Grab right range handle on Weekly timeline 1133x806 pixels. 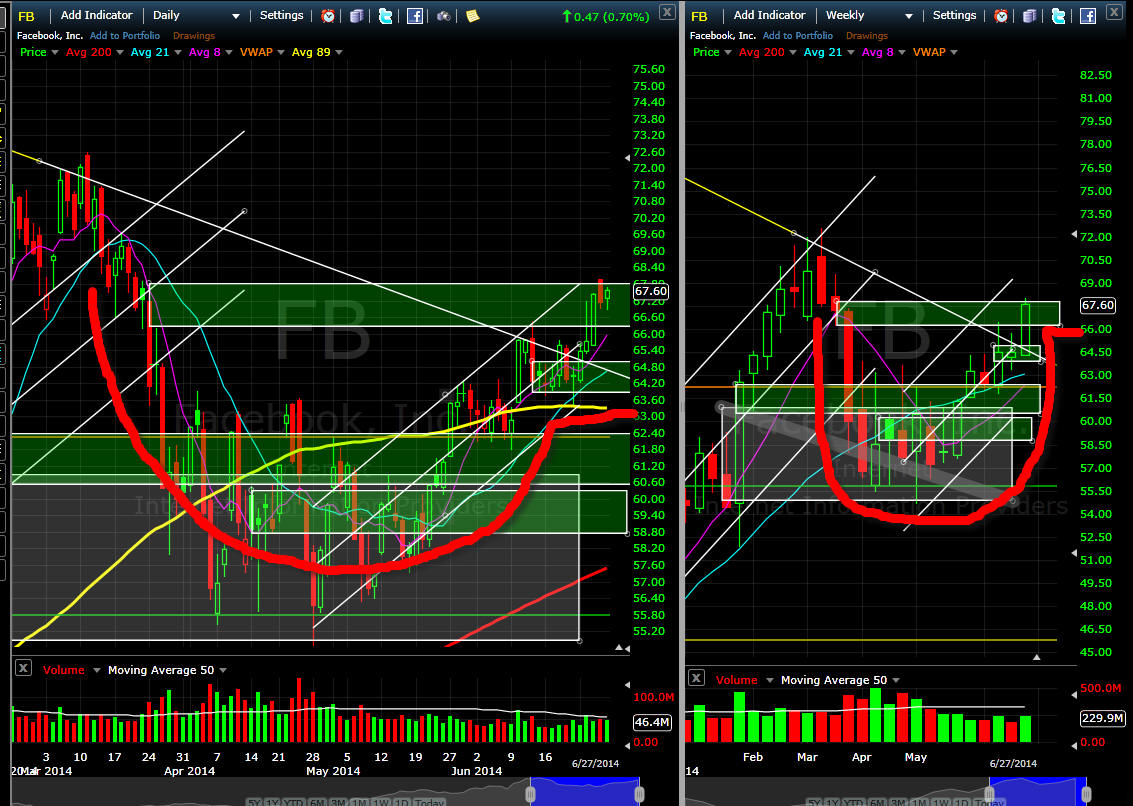click(1086, 794)
